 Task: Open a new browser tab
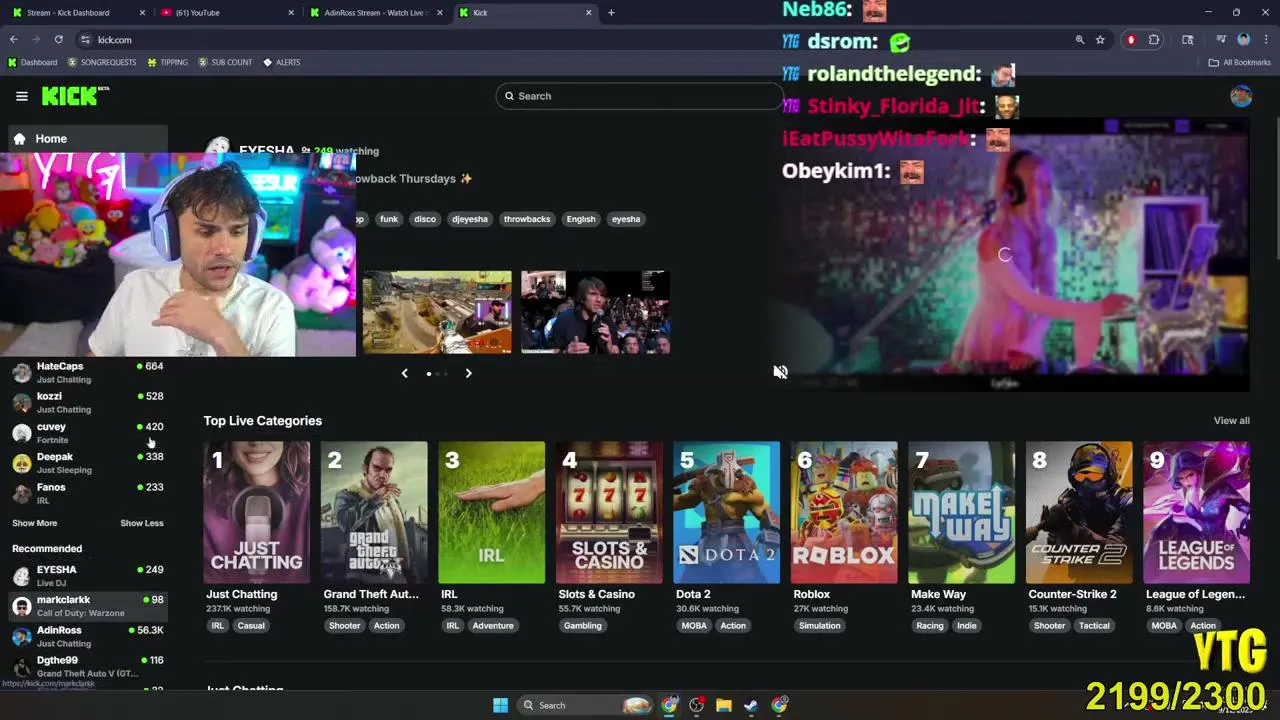(x=611, y=13)
